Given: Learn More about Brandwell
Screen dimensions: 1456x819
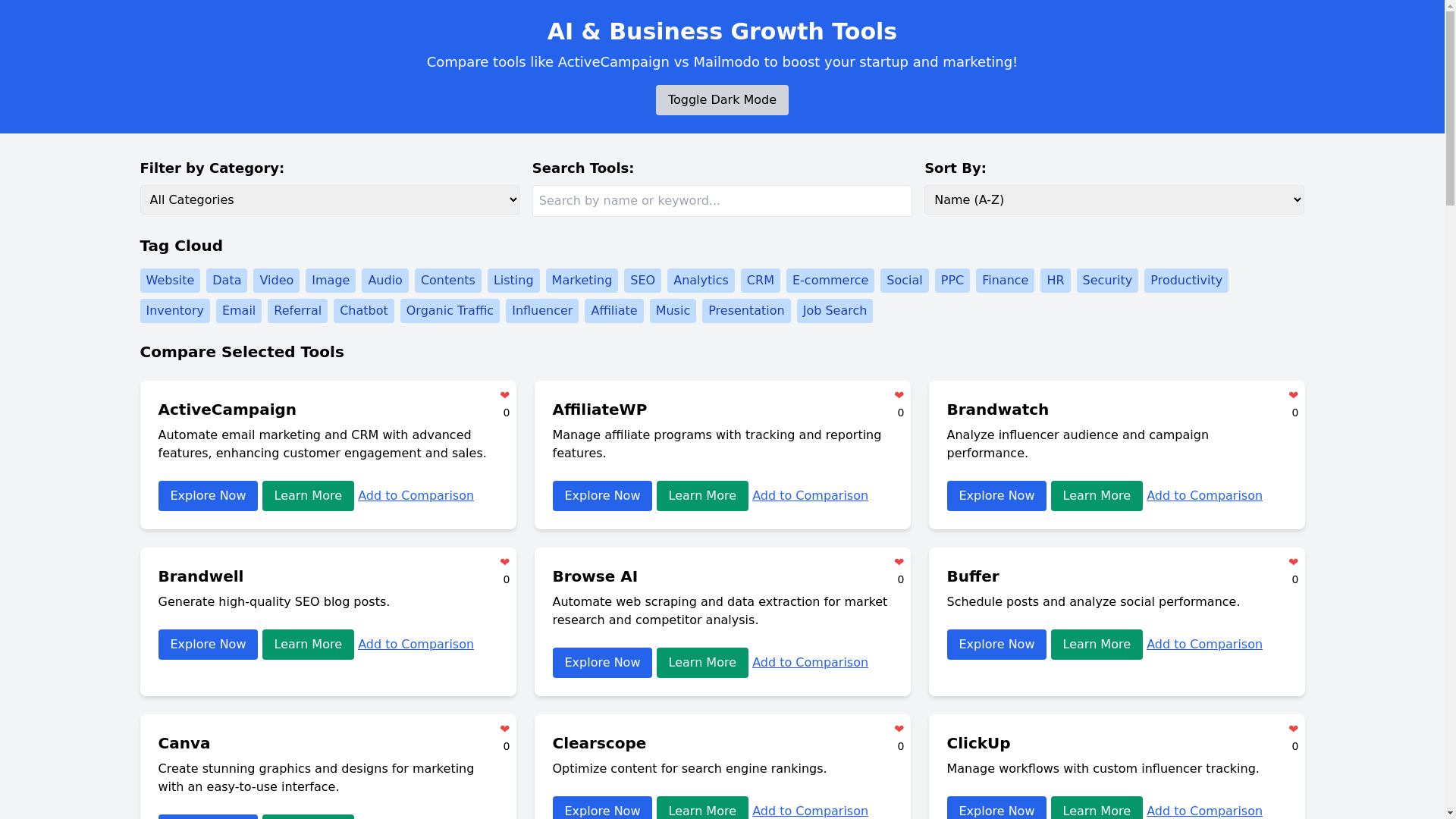Looking at the screenshot, I should (x=308, y=645).
